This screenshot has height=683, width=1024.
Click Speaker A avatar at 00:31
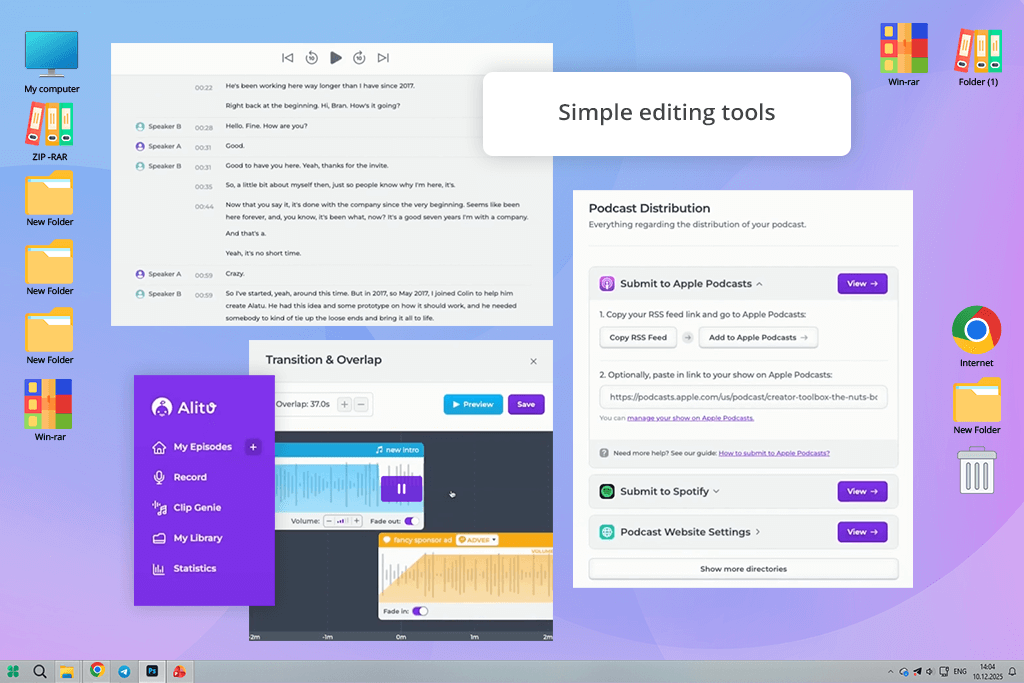click(x=140, y=146)
